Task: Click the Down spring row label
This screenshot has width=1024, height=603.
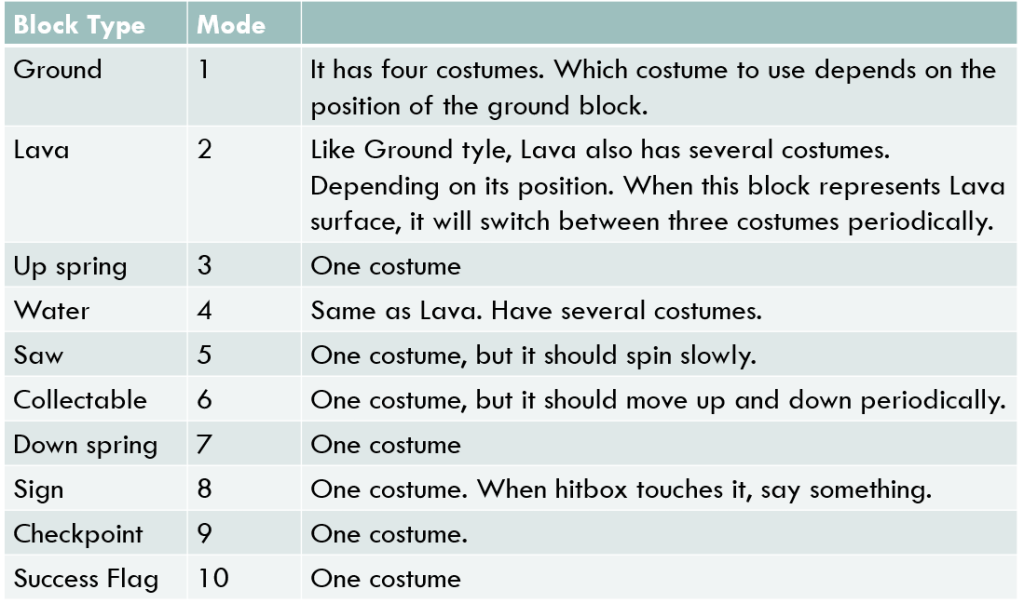Action: click(85, 445)
